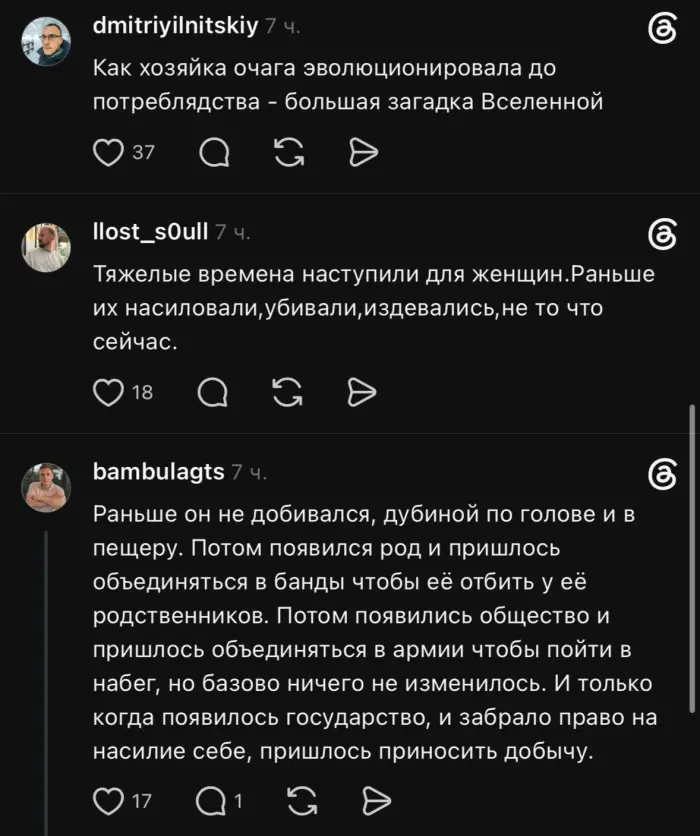This screenshot has height=836, width=700.
Task: Click Threads logo beside llost_s0ull's post
Action: 662,235
